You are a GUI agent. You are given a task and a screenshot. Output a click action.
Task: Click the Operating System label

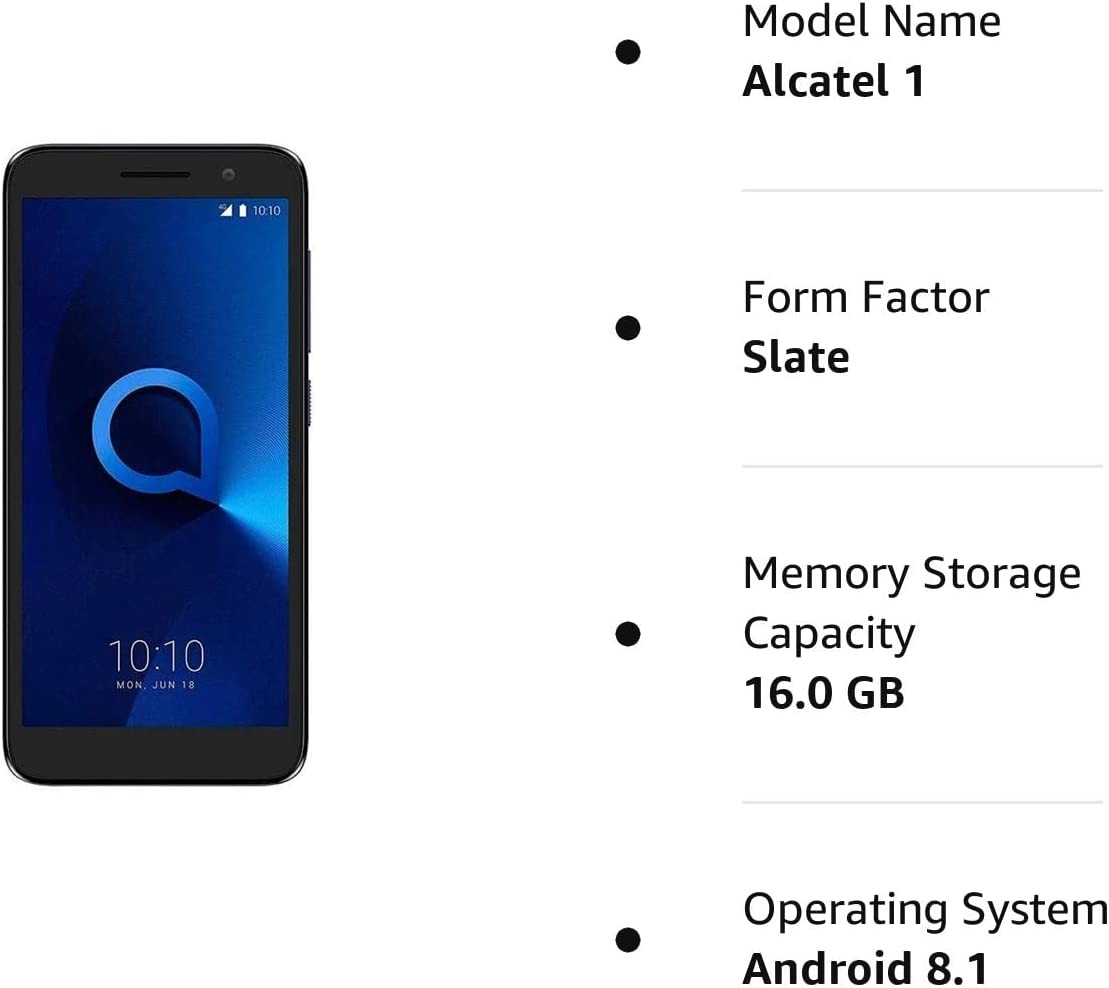tap(925, 909)
